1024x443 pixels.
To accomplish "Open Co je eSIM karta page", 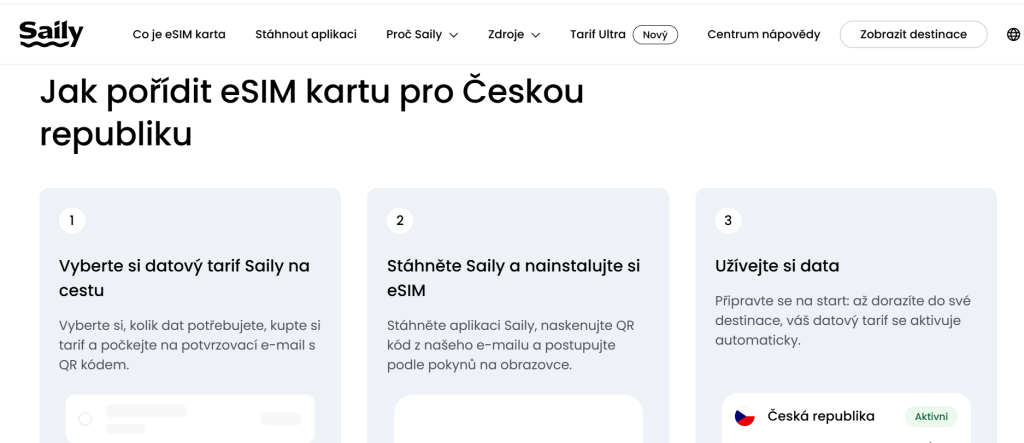I will (x=179, y=35).
